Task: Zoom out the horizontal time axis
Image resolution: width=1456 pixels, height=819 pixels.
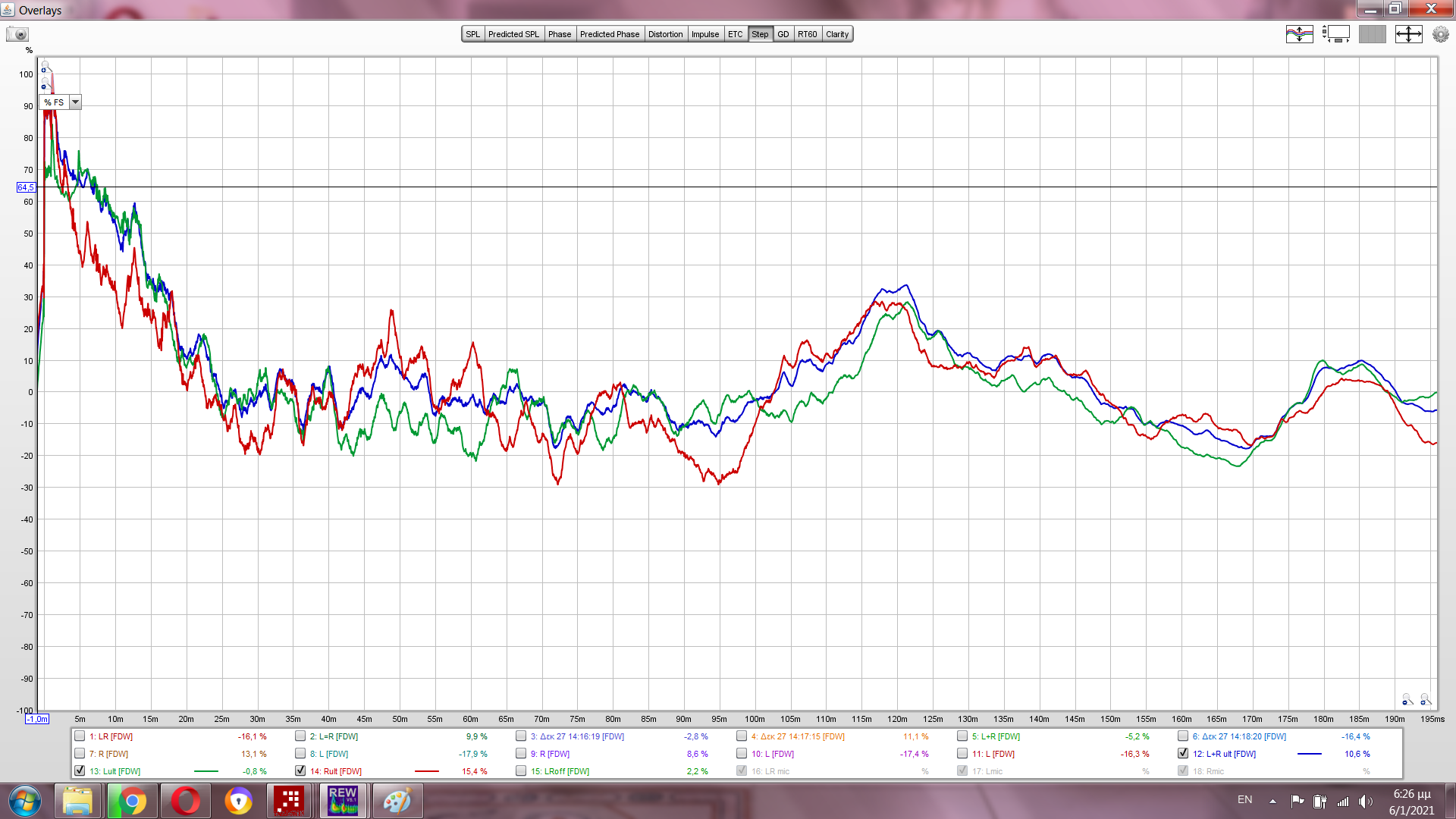Action: 1407,698
